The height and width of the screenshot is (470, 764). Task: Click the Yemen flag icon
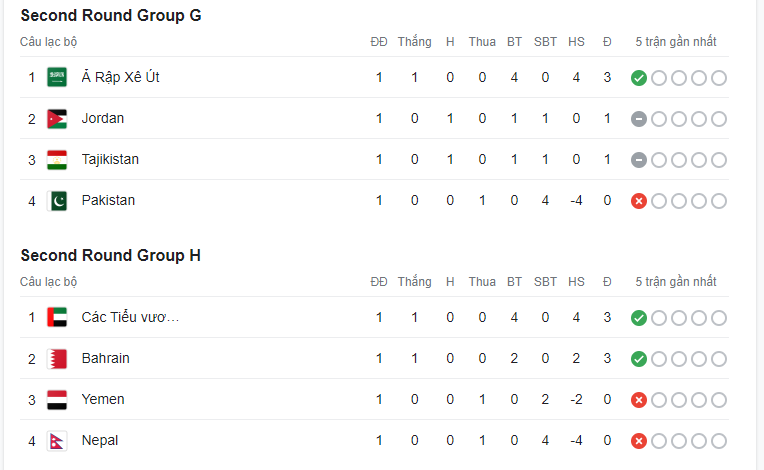[x=57, y=399]
